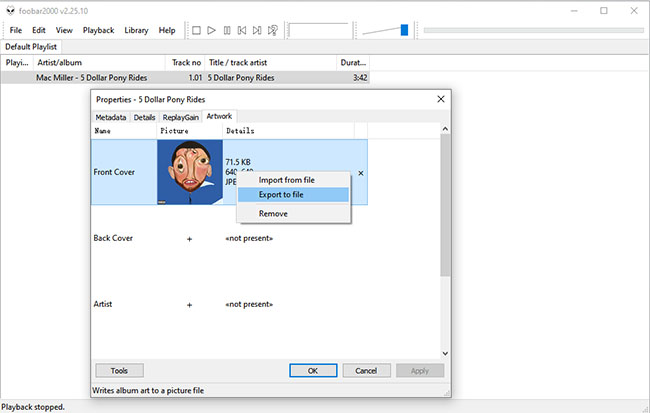650x413 pixels.
Task: Click the Picture column header in Artwork
Action: click(190, 131)
